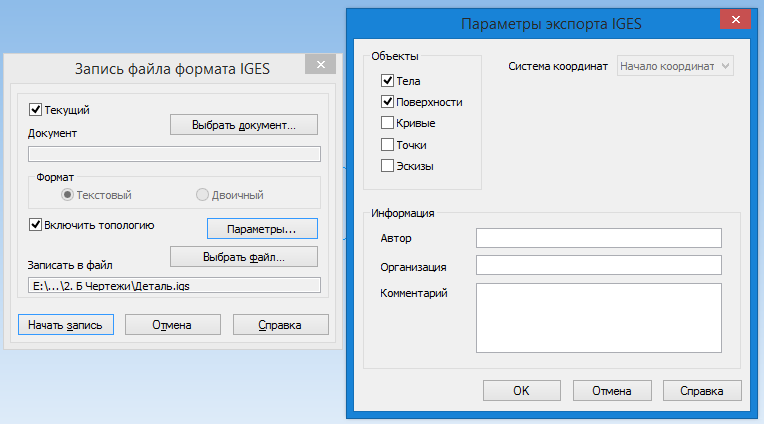
Task: Enable the Эскизы checkbox
Action: click(x=387, y=166)
